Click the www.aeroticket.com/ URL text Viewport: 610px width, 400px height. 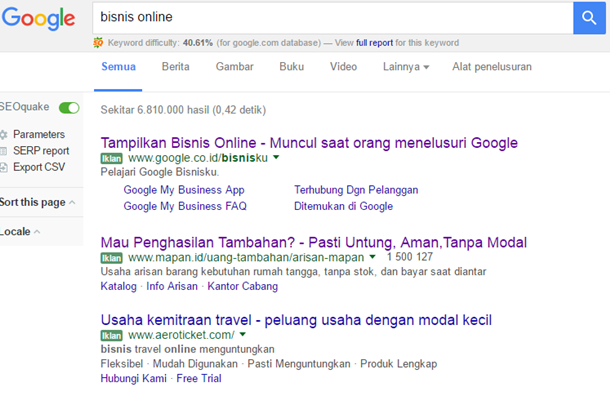coord(182,335)
